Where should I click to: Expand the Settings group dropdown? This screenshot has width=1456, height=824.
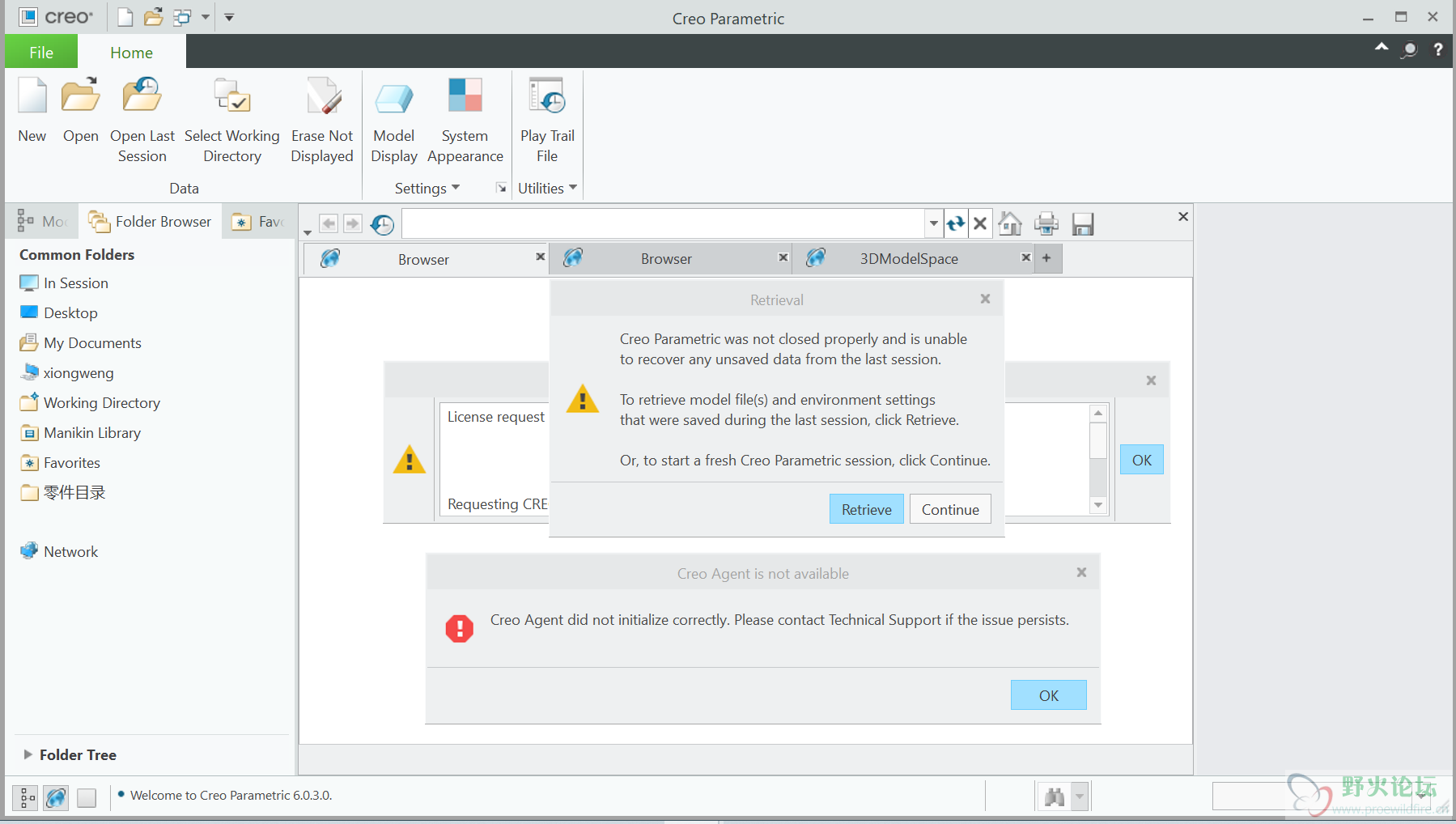pyautogui.click(x=427, y=188)
